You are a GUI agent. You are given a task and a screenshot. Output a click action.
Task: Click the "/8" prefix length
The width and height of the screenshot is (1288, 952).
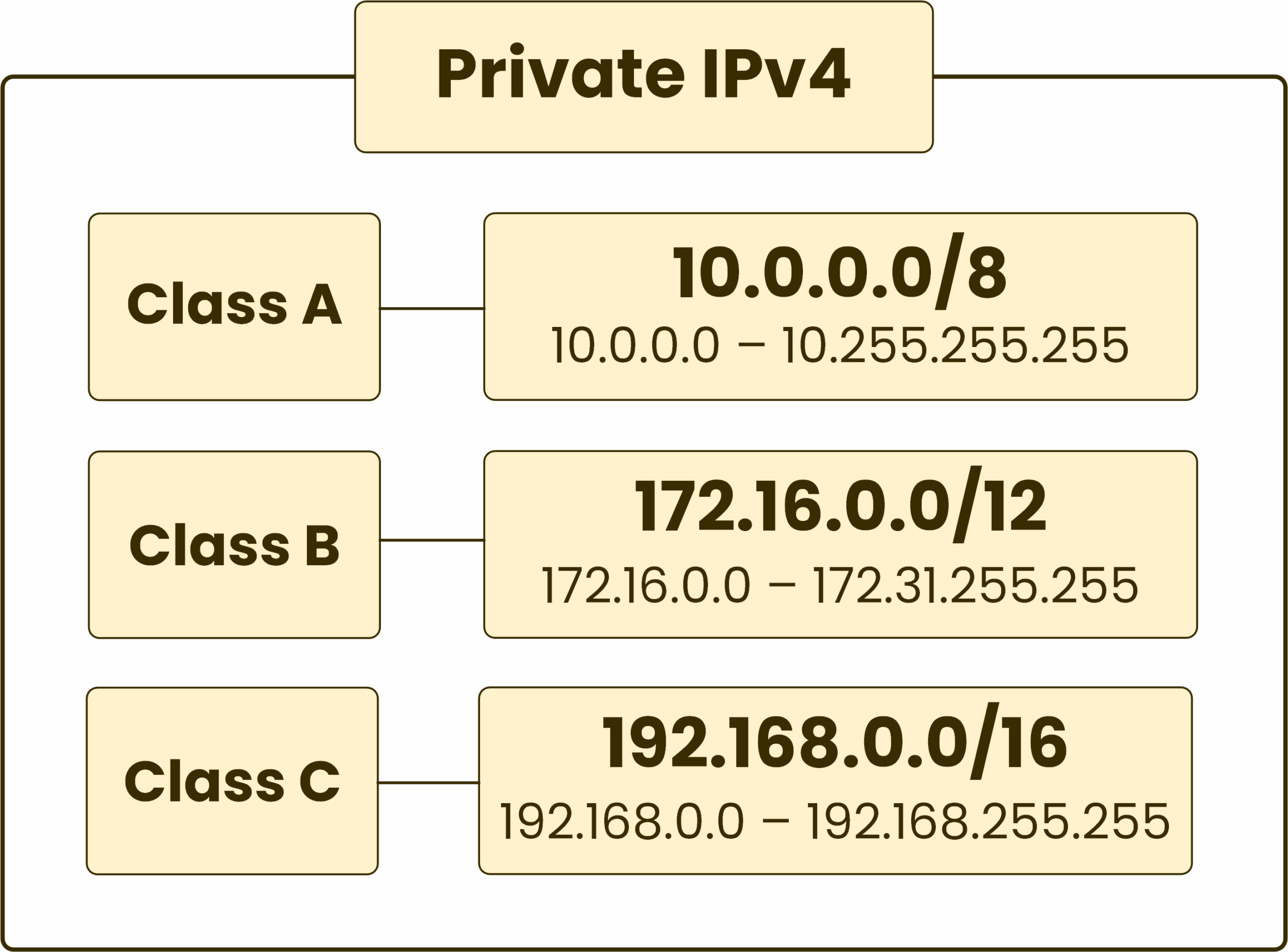pyautogui.click(x=971, y=273)
